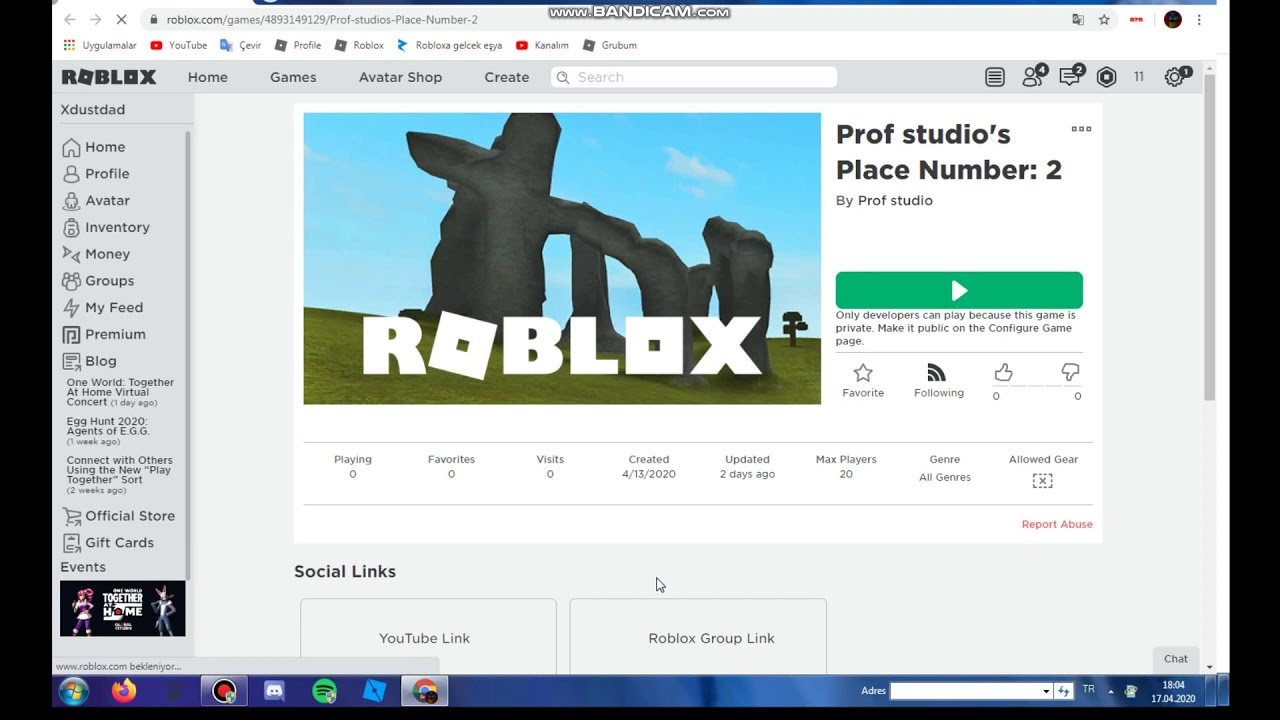Open the Chat panel button
1280x720 pixels.
[x=1176, y=659]
